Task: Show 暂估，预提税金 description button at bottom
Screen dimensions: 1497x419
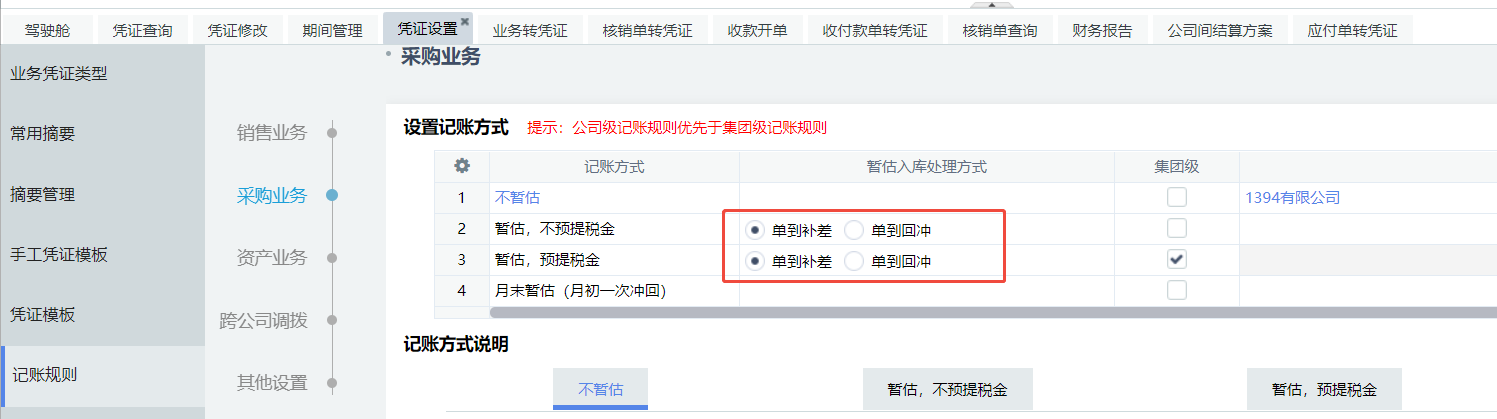Action: click(x=1324, y=389)
